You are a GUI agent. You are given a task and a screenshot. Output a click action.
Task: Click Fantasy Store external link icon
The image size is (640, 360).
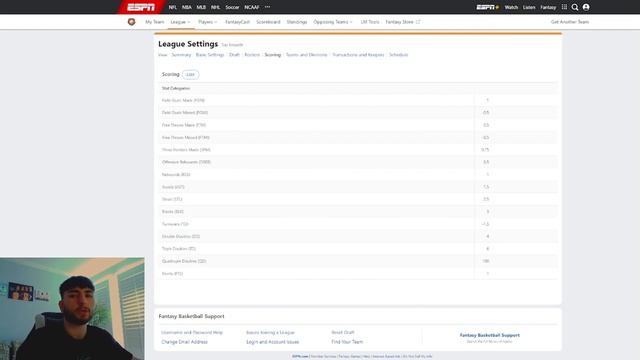coord(418,22)
